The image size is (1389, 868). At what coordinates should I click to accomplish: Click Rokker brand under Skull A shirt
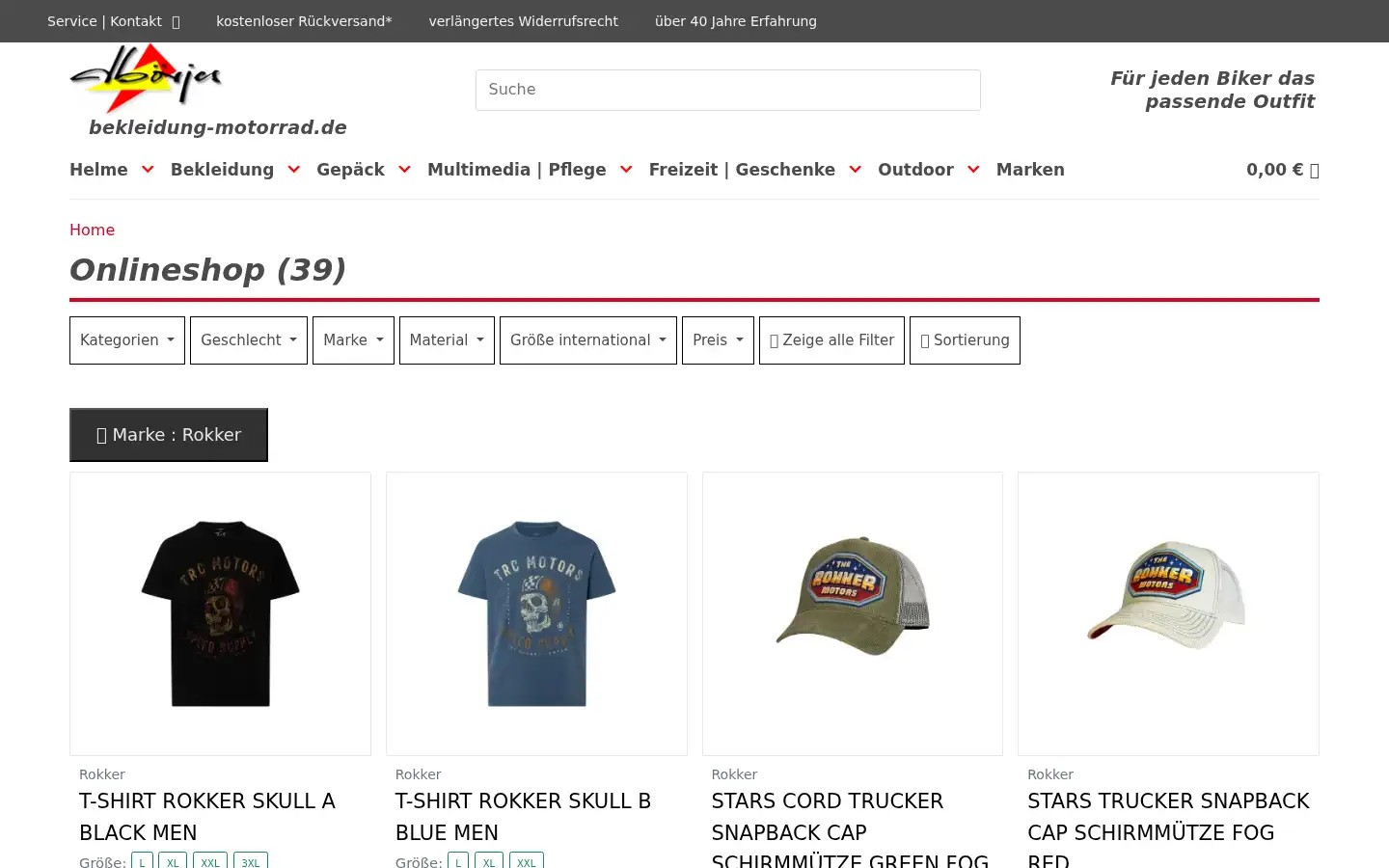click(102, 774)
